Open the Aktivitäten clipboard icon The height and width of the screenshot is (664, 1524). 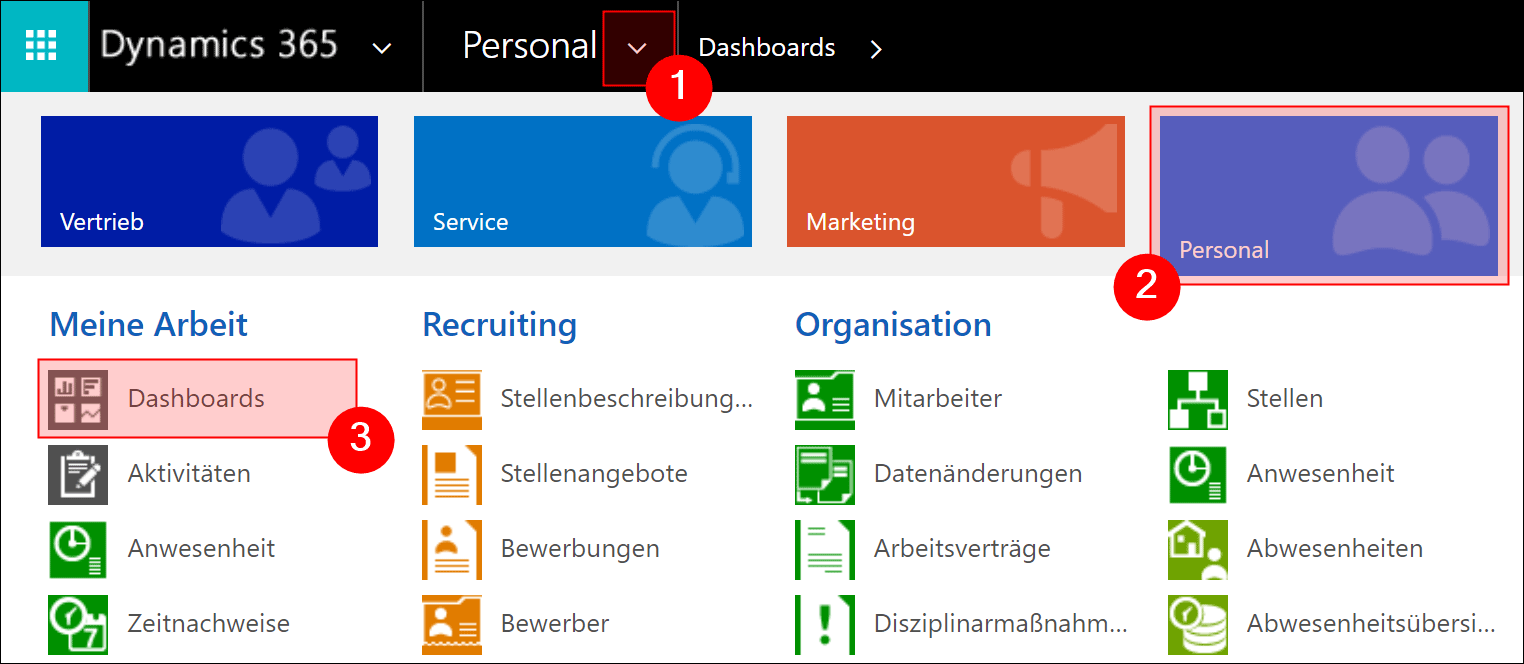tap(78, 474)
